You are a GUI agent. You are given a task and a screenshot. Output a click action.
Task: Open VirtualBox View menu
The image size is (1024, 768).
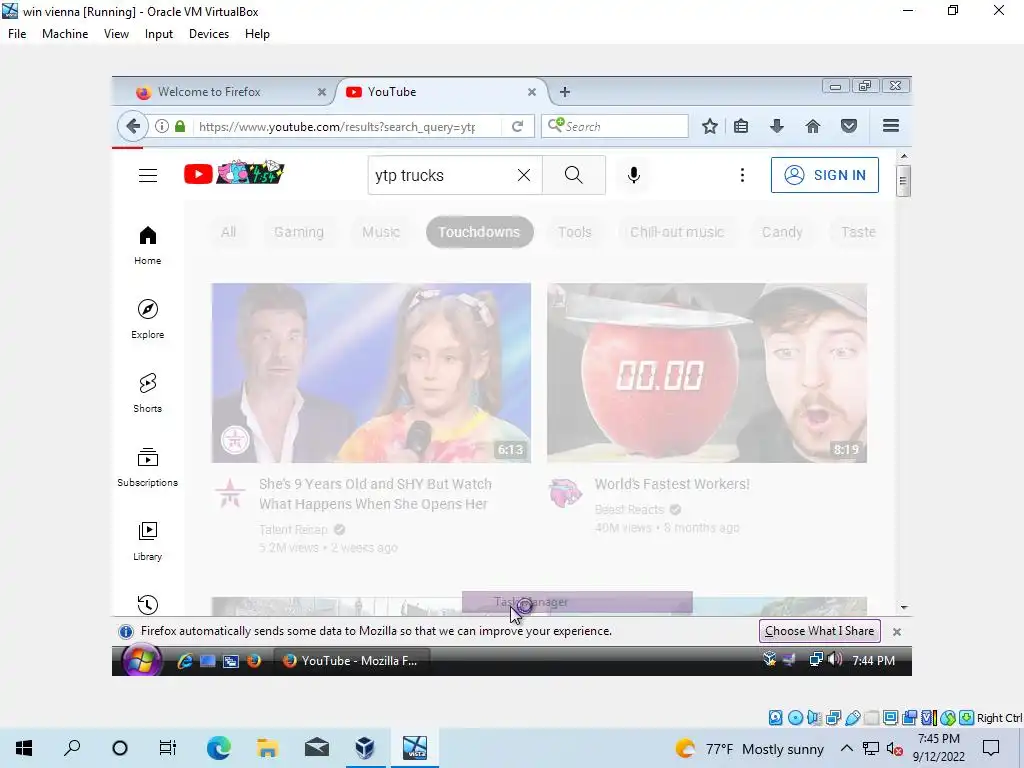click(x=116, y=34)
